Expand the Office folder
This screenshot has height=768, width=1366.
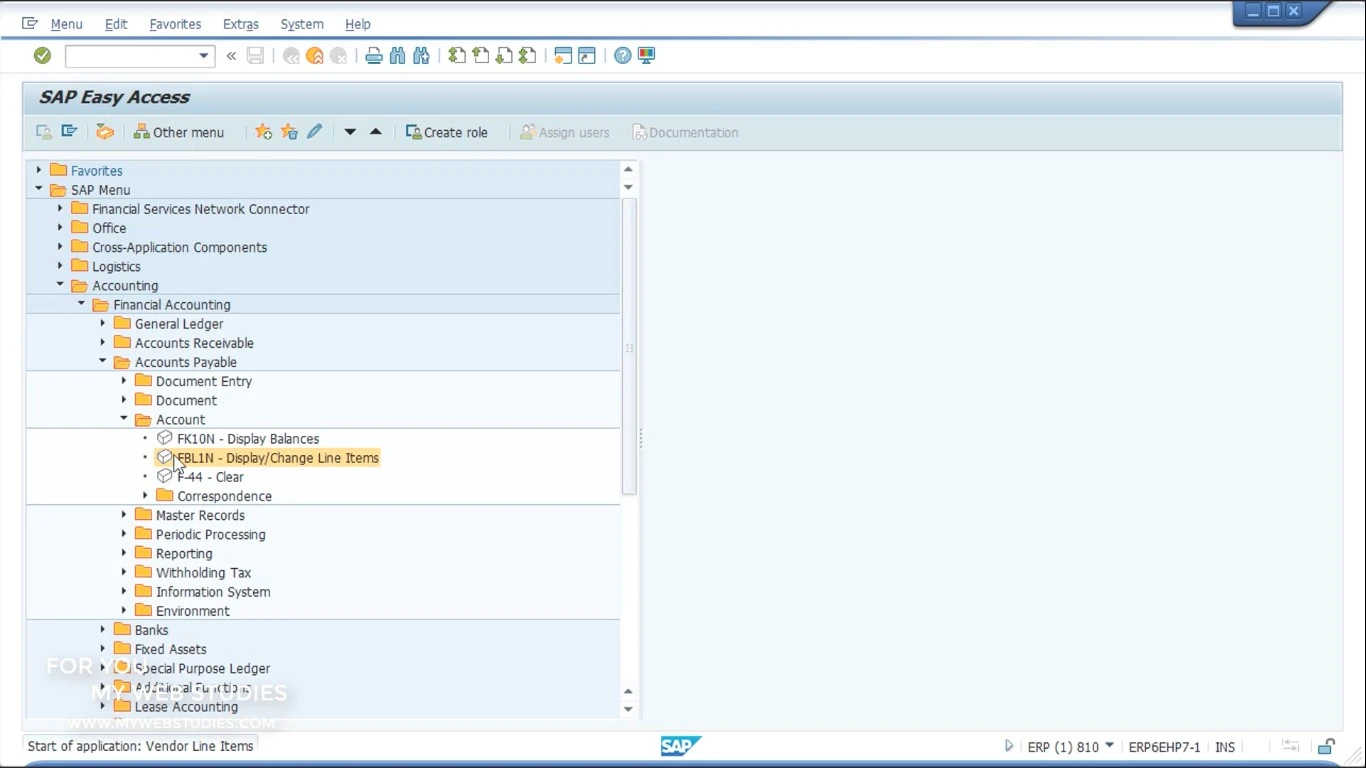pyautogui.click(x=60, y=227)
